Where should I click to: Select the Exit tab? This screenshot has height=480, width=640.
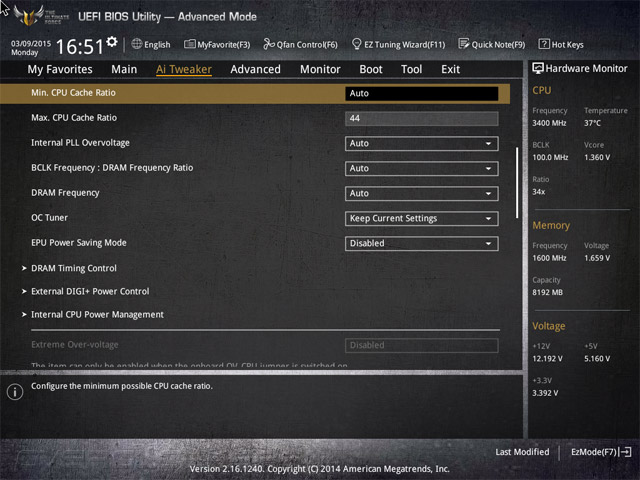(451, 69)
